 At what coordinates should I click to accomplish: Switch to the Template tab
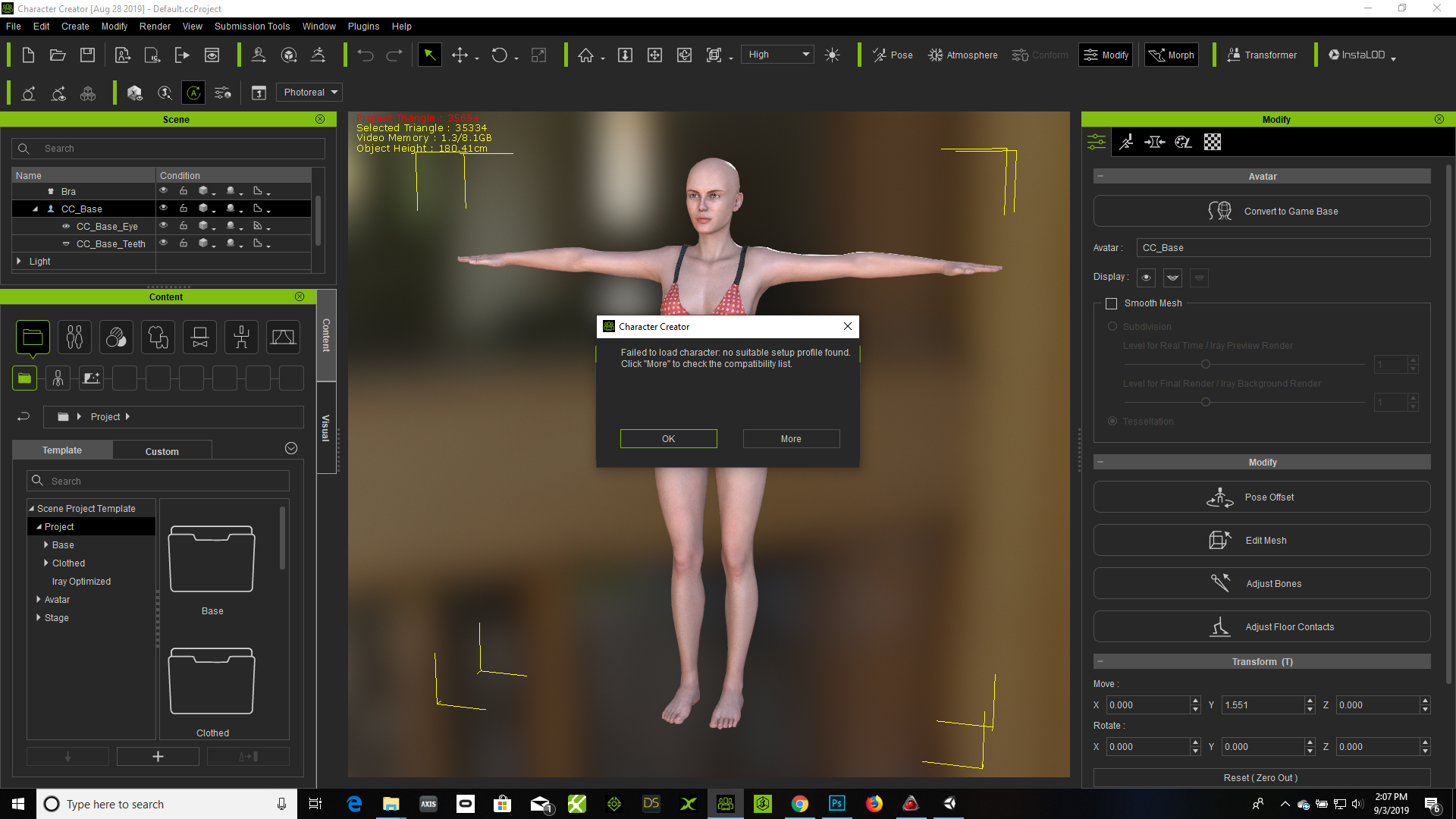[x=62, y=450]
